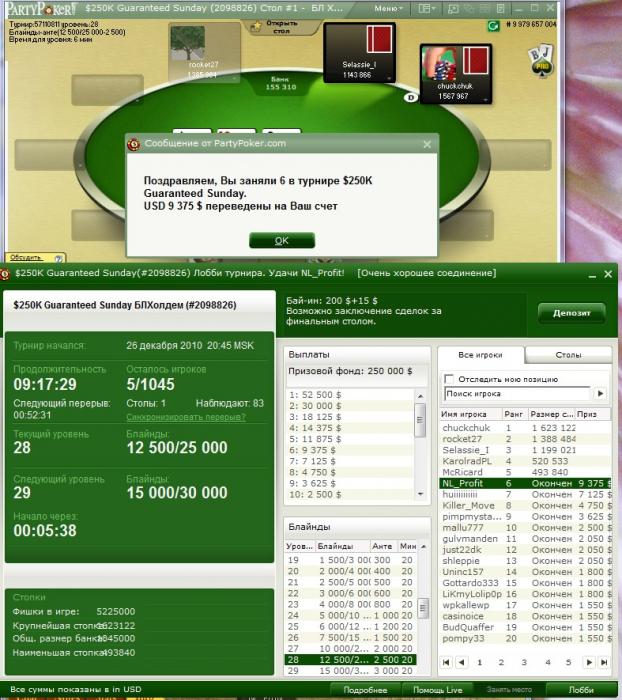
Task: Click the payouts list scrollbar thumb
Action: (x=420, y=420)
